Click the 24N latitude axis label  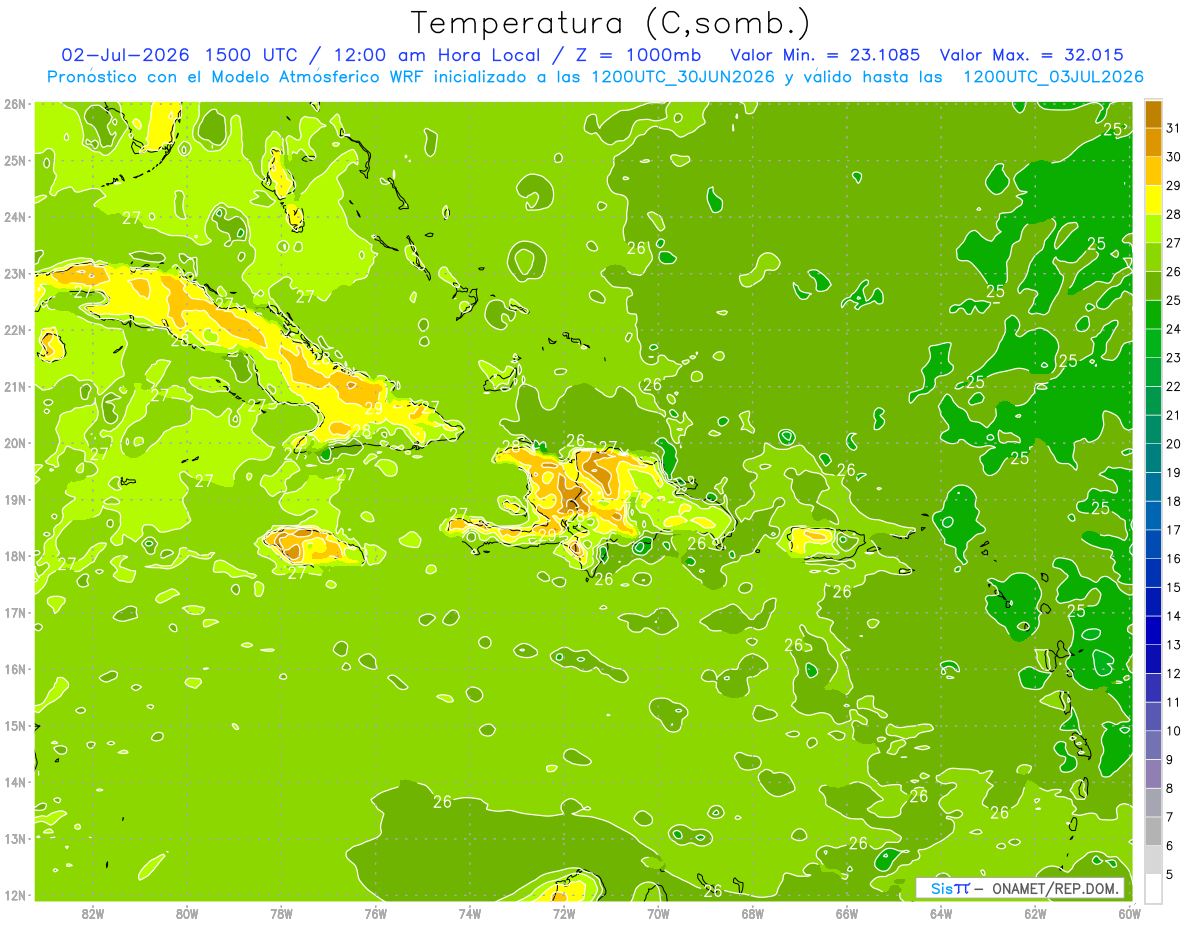[x=15, y=216]
